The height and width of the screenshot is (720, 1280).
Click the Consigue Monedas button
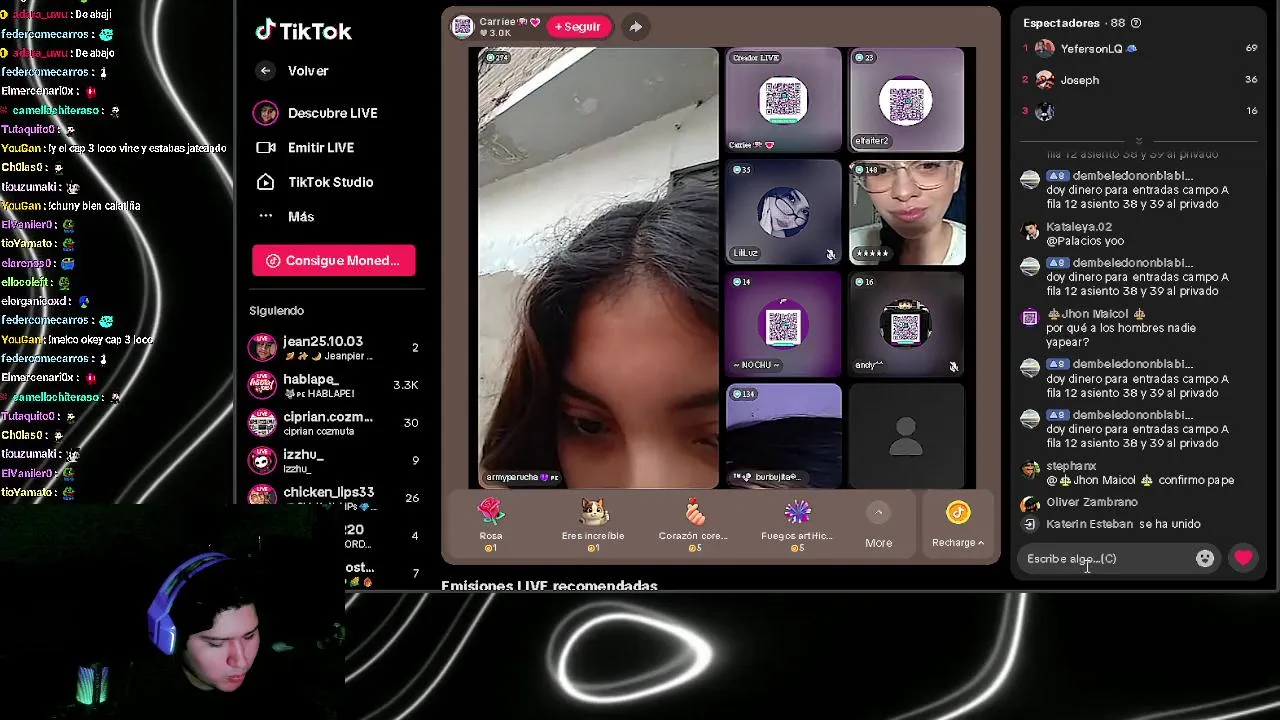coord(333,260)
